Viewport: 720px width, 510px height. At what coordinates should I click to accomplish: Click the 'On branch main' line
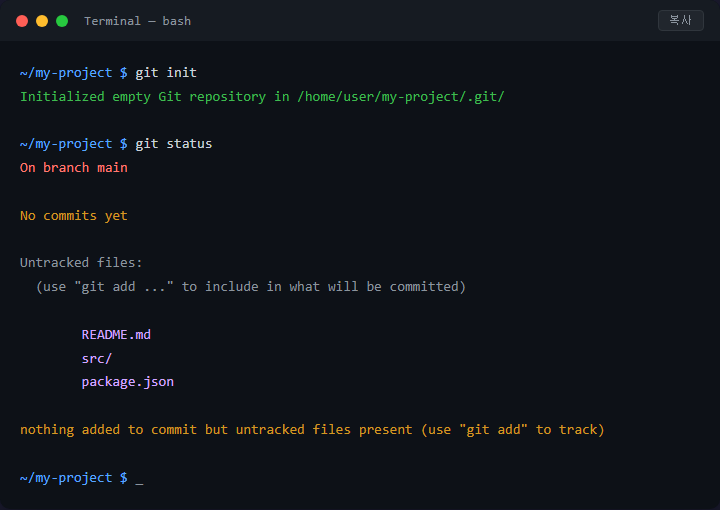tap(73, 168)
